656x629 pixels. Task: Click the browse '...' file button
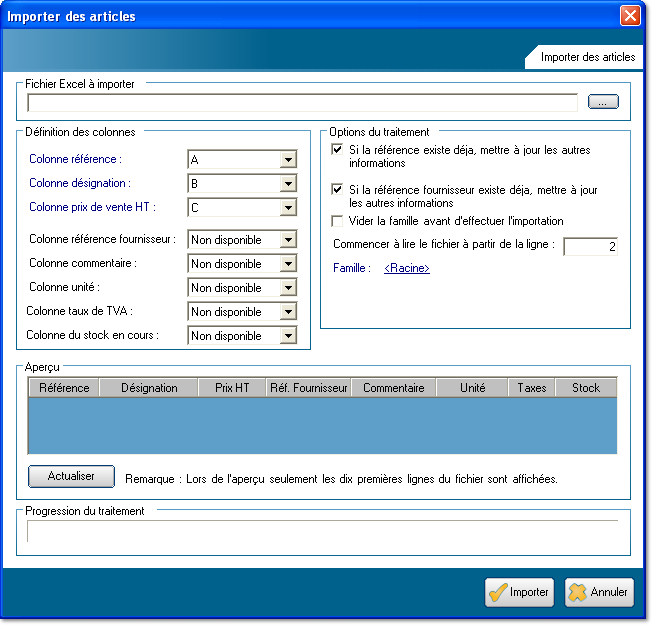[603, 102]
